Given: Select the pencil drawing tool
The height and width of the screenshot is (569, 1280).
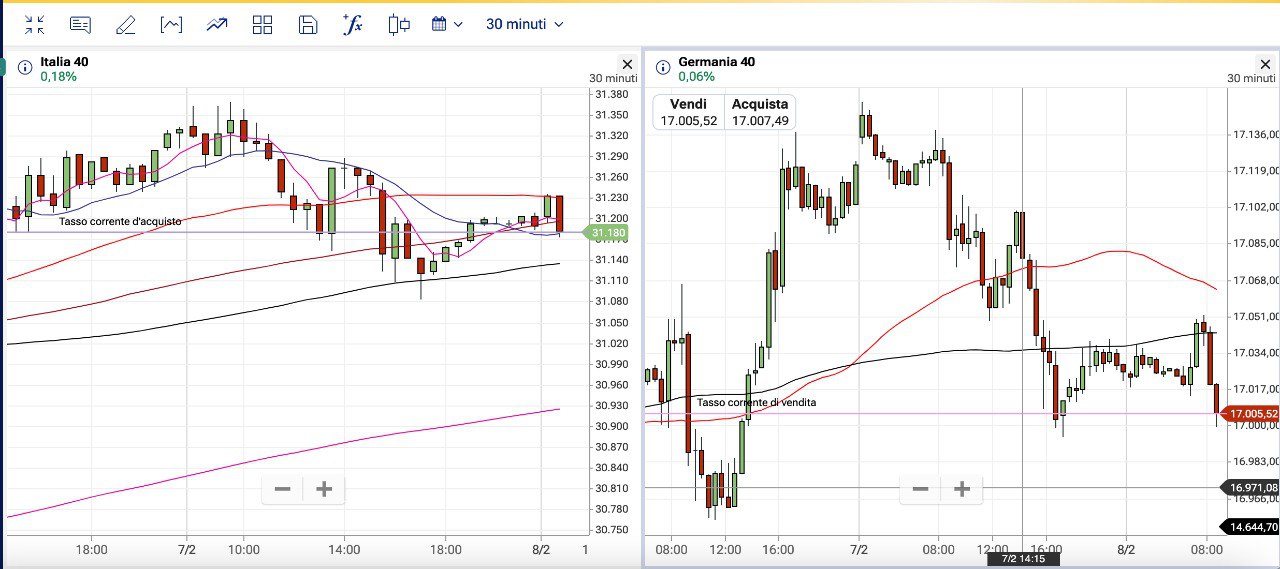Looking at the screenshot, I should click(125, 24).
